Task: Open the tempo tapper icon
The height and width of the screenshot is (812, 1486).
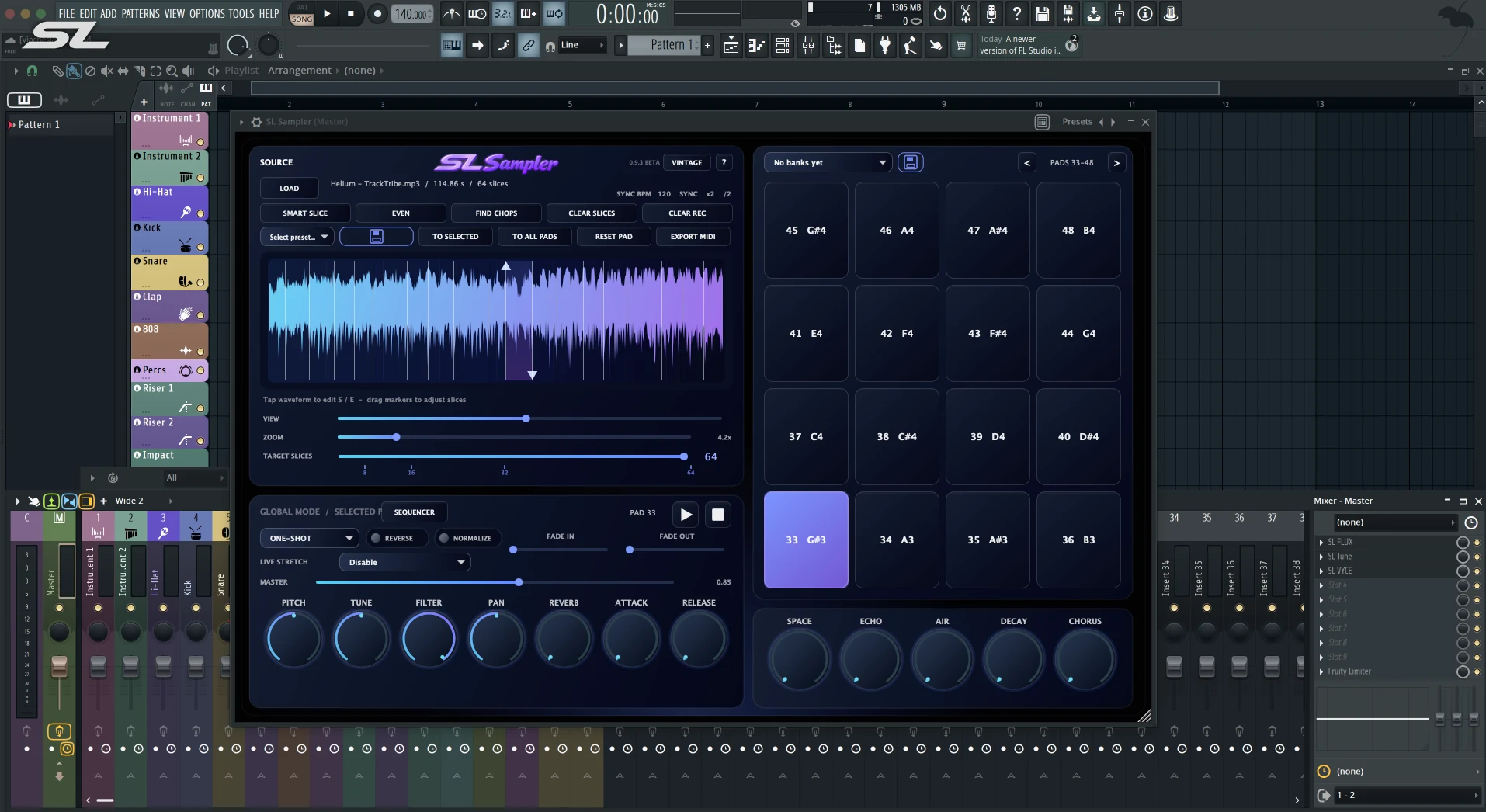Action: [911, 46]
